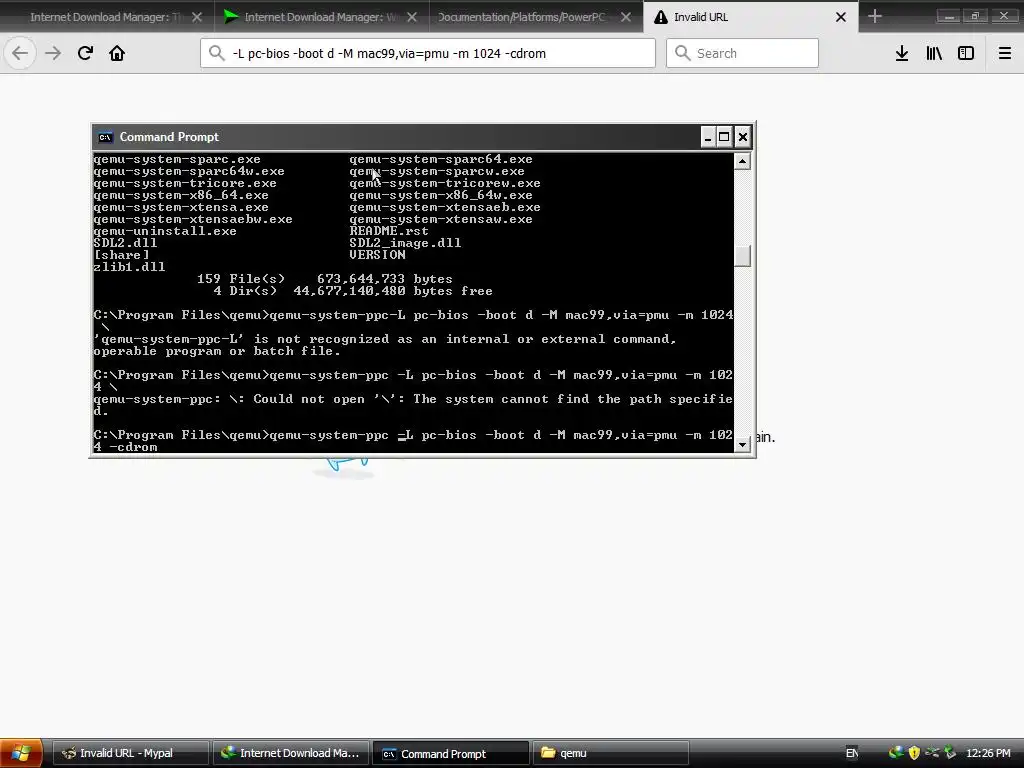
Task: Restore down the browser window
Action: (x=975, y=16)
